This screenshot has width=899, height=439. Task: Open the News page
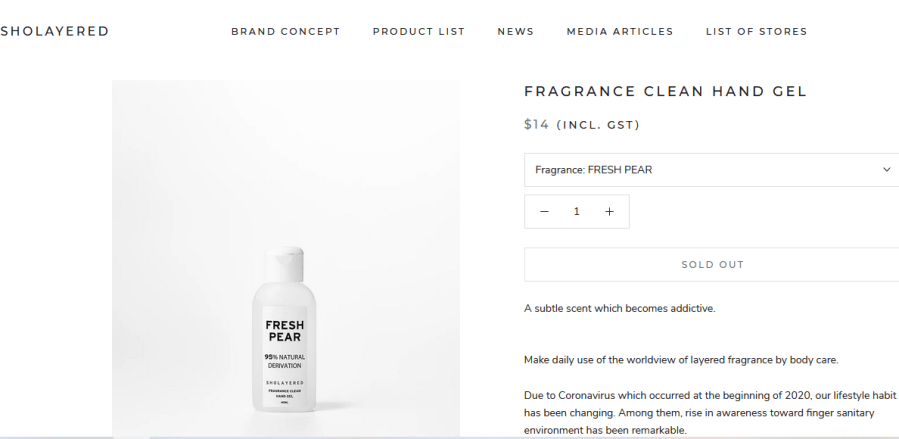(x=515, y=31)
